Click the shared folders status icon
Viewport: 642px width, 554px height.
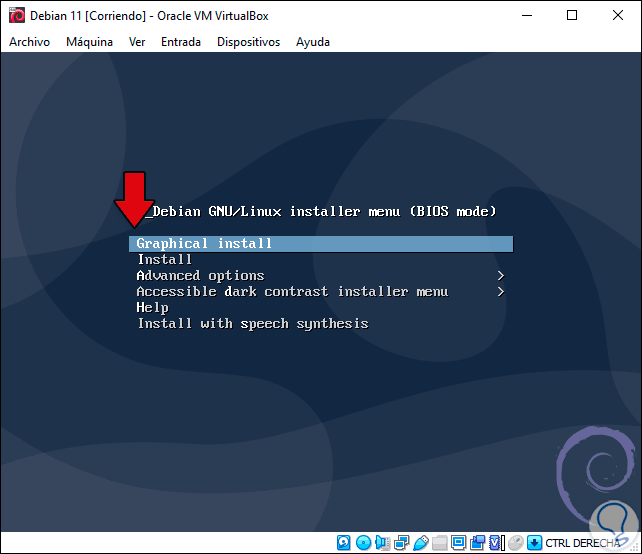[439, 543]
